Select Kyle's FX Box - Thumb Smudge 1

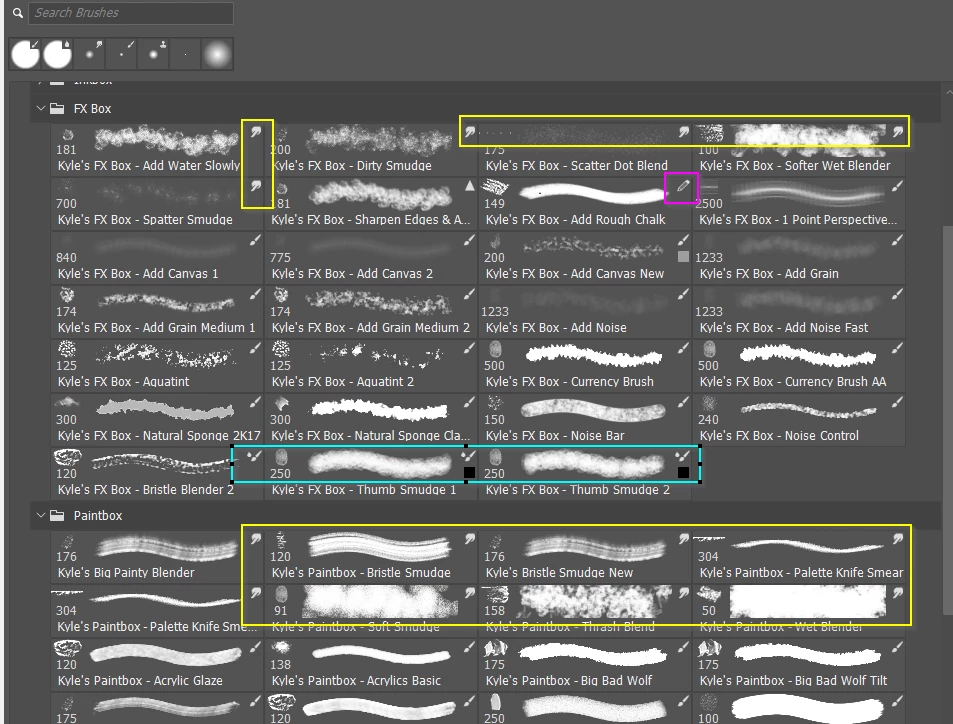371,474
